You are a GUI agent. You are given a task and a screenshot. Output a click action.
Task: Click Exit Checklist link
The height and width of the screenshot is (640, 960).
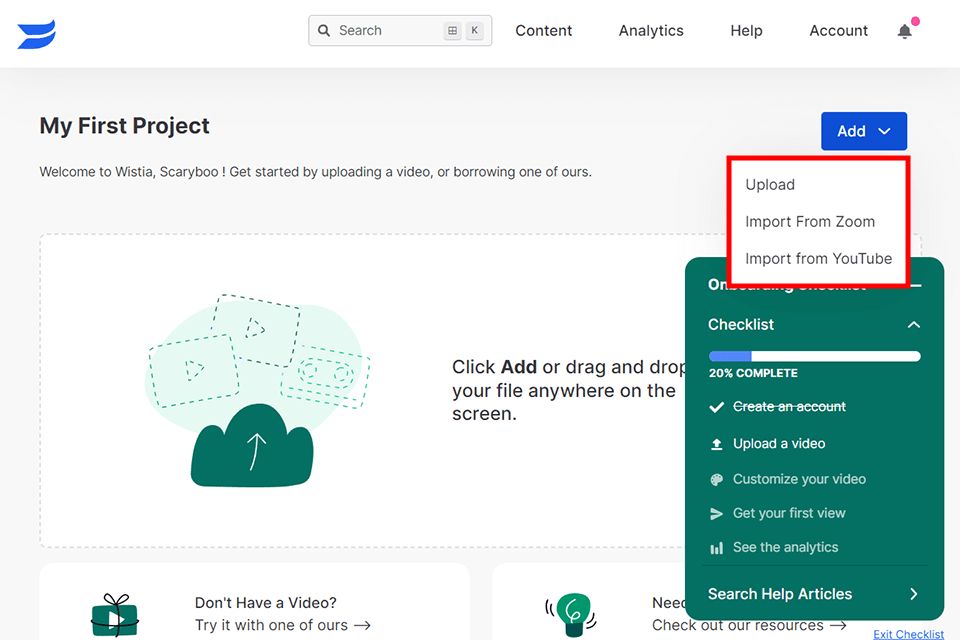(908, 634)
